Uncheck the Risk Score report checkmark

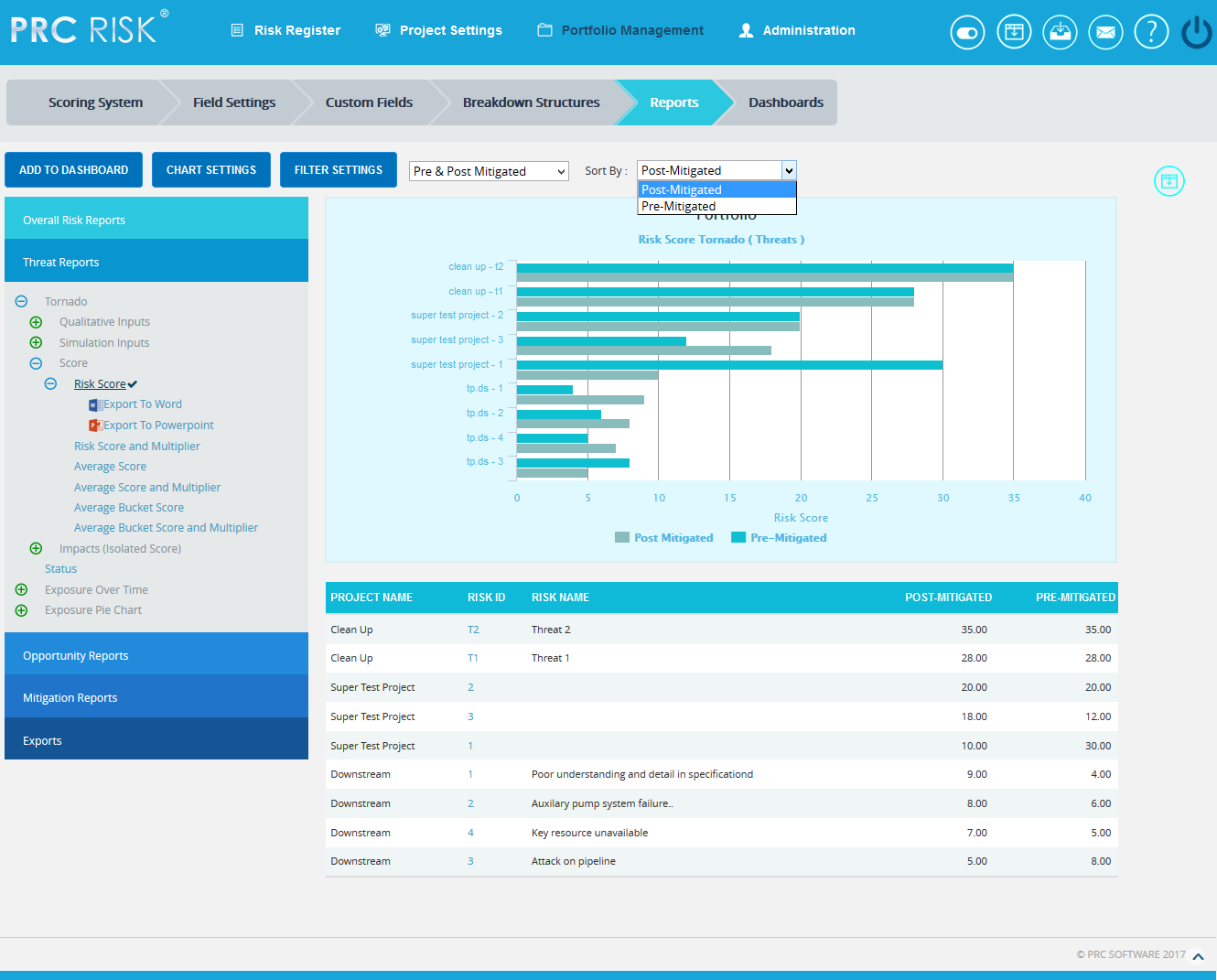point(131,383)
